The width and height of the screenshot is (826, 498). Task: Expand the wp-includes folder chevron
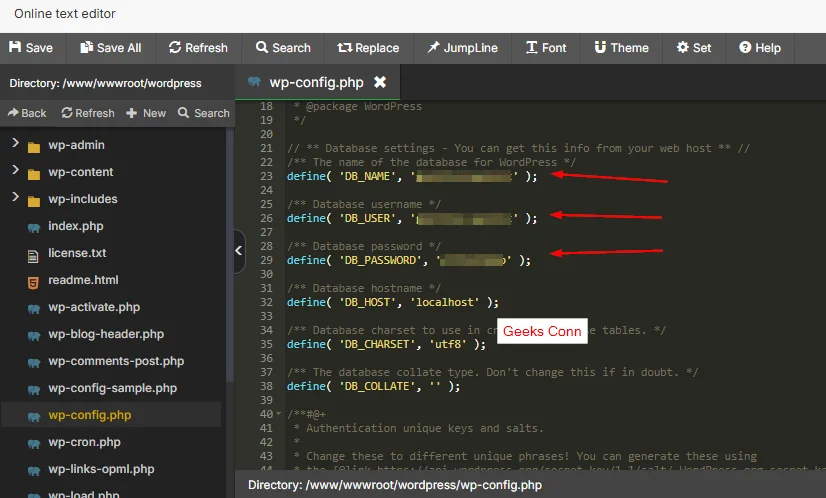(15, 197)
